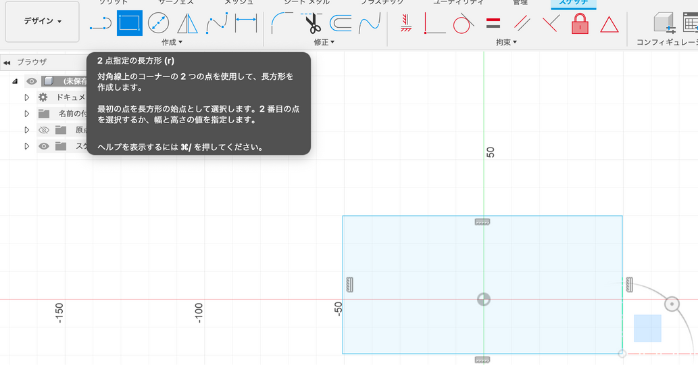Click the ドキュメント tree row label
The height and width of the screenshot is (365, 698).
click(70, 97)
